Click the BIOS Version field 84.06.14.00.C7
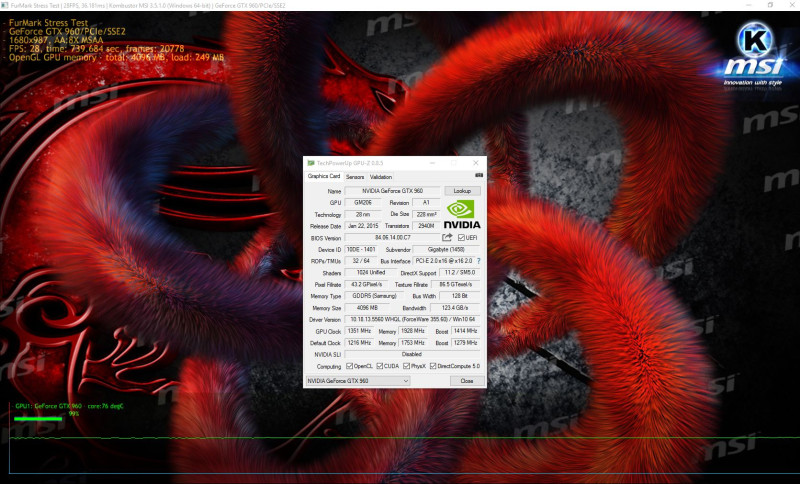Viewport: 800px width, 484px height. [392, 238]
